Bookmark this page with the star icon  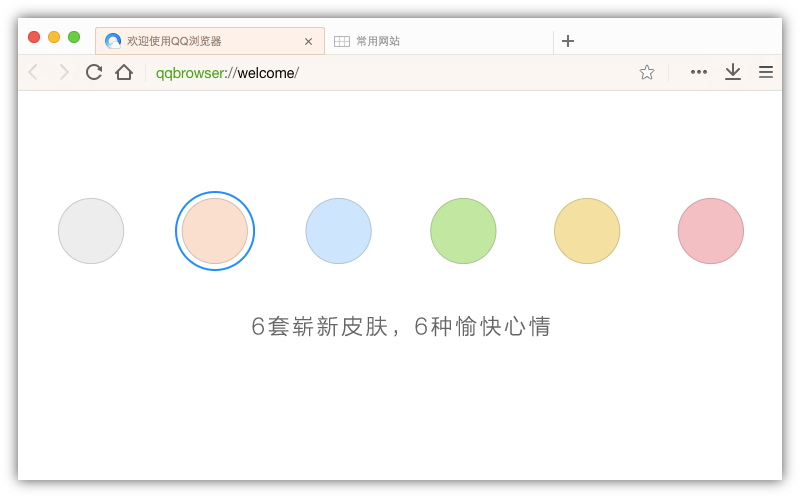pos(647,72)
